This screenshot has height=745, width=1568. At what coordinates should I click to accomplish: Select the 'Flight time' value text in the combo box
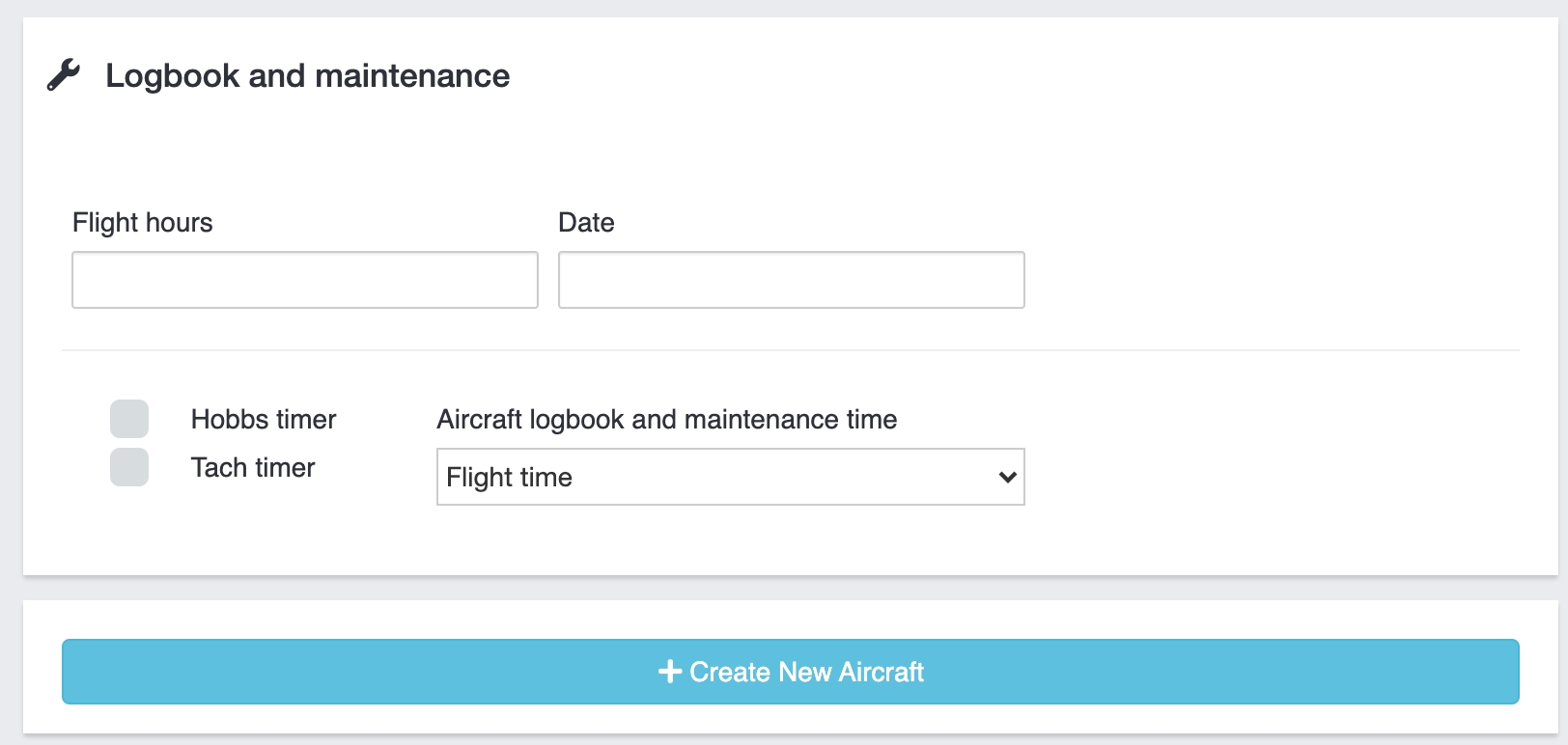pyautogui.click(x=509, y=478)
